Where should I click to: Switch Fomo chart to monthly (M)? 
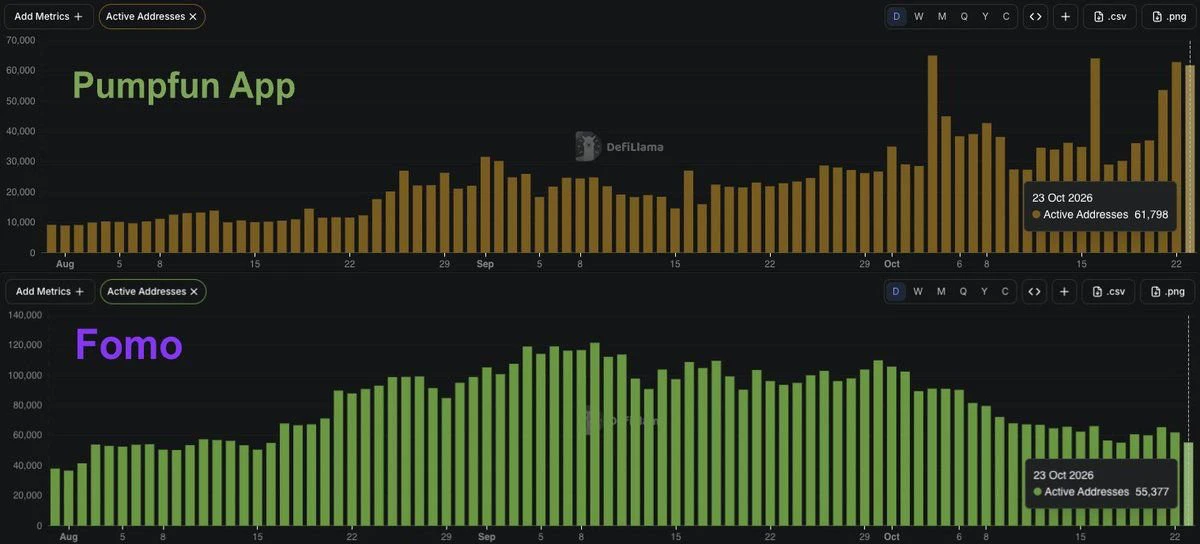(x=941, y=291)
